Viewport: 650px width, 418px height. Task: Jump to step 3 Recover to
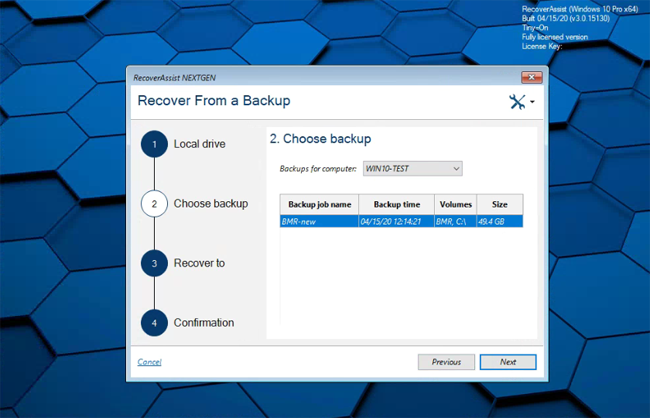click(154, 263)
